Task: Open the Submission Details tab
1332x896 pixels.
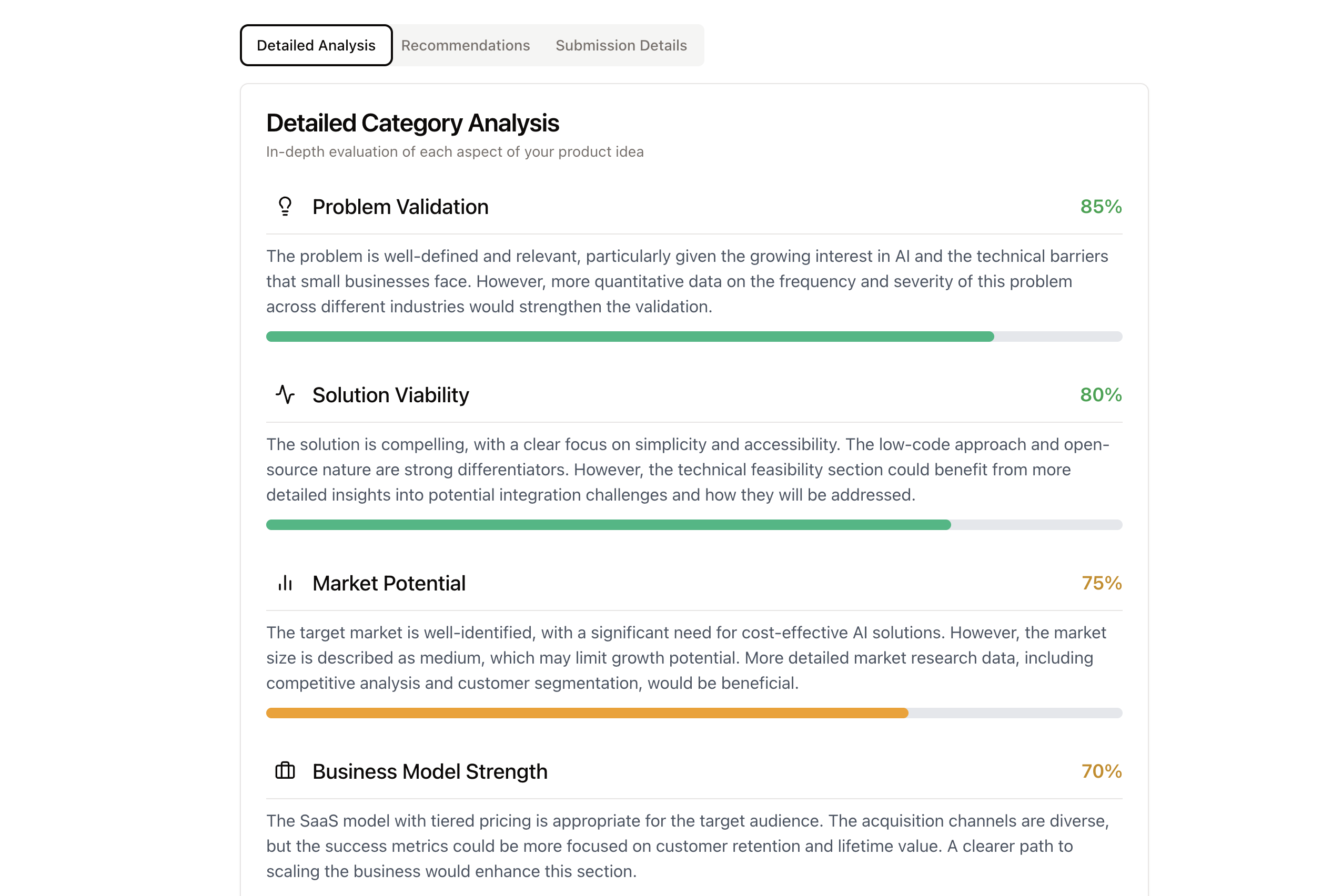Action: pyautogui.click(x=621, y=45)
